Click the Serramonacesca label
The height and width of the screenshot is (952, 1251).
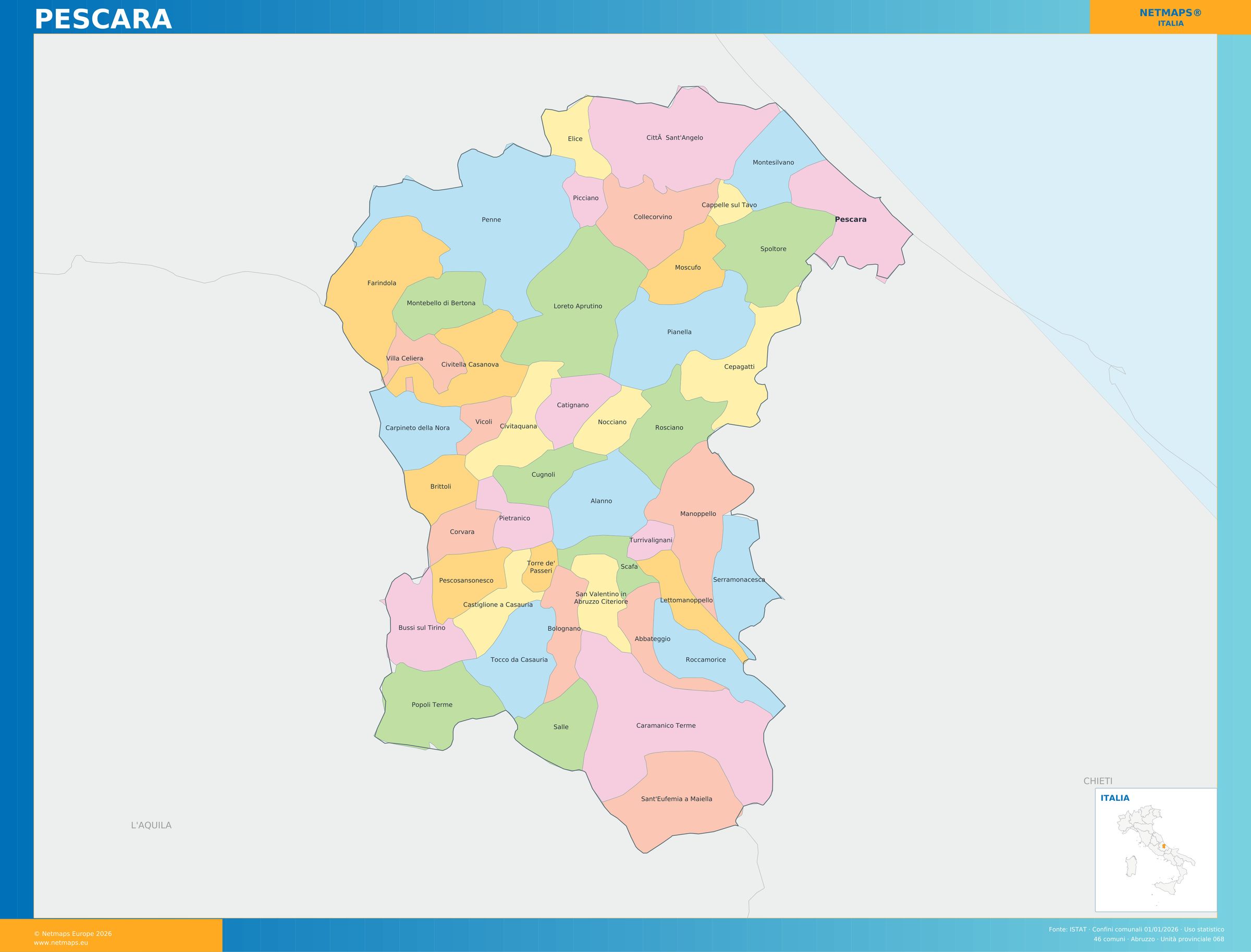click(x=739, y=580)
